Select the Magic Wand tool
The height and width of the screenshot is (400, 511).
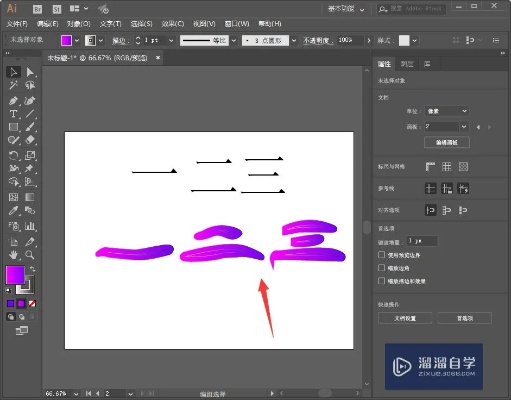(13, 86)
